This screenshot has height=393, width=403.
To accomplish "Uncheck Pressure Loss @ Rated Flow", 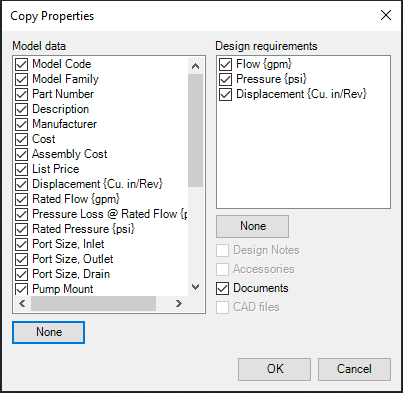I will [x=21, y=214].
